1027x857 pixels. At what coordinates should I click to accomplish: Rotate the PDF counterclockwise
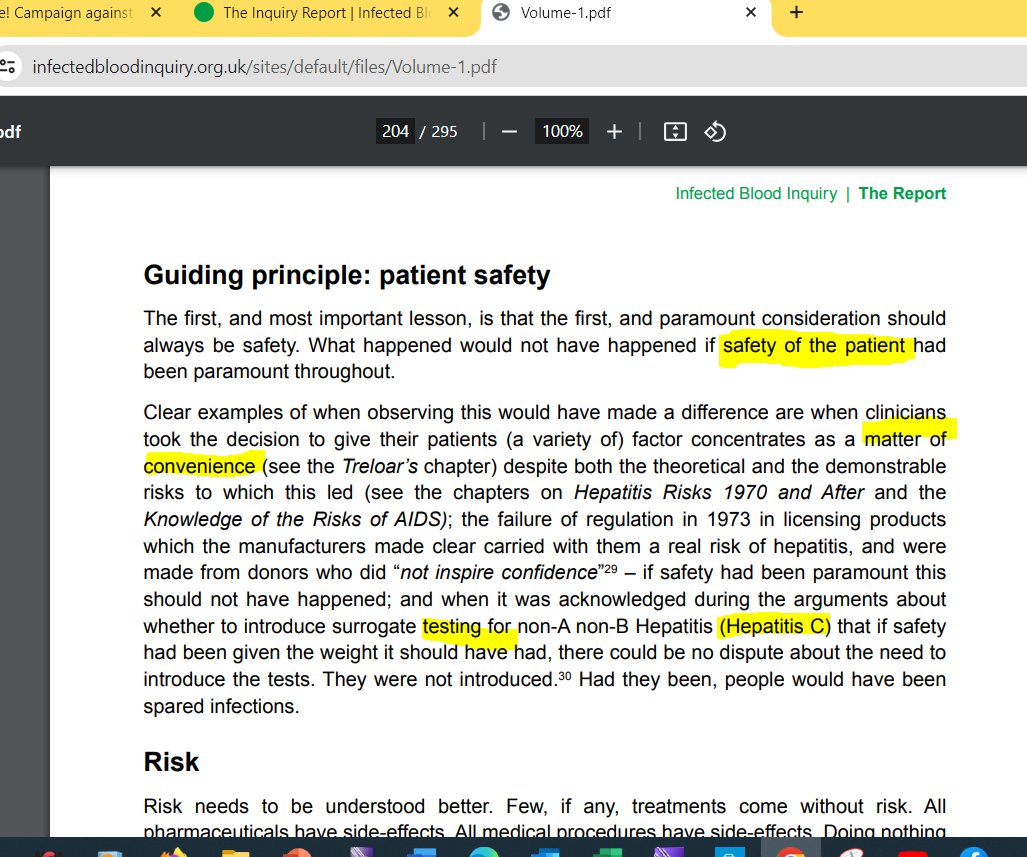pyautogui.click(x=715, y=132)
